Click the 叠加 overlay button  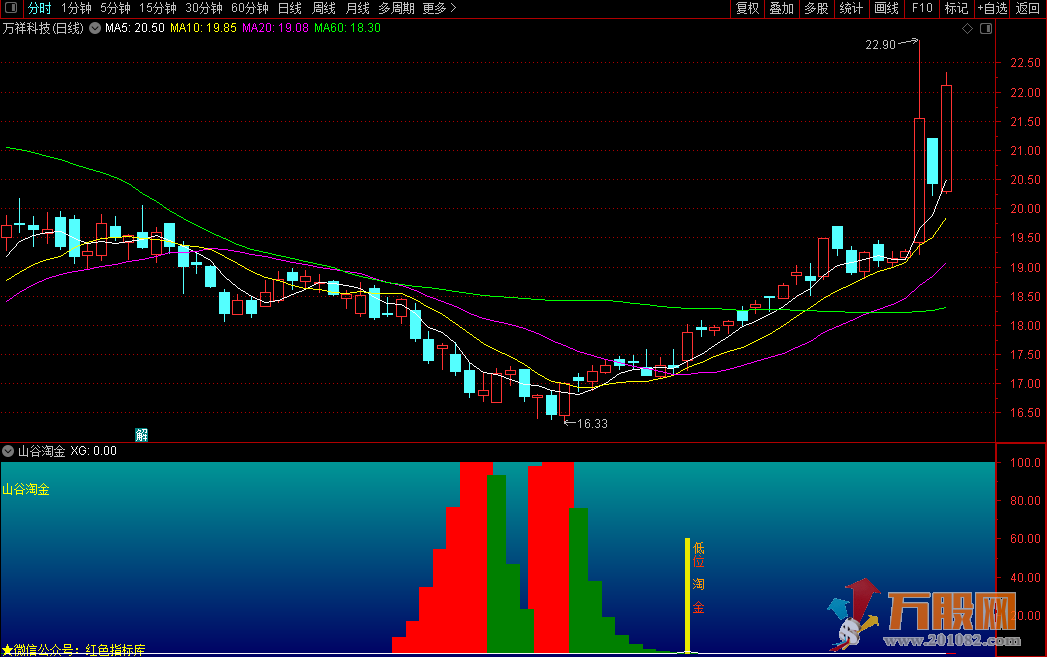coord(781,8)
